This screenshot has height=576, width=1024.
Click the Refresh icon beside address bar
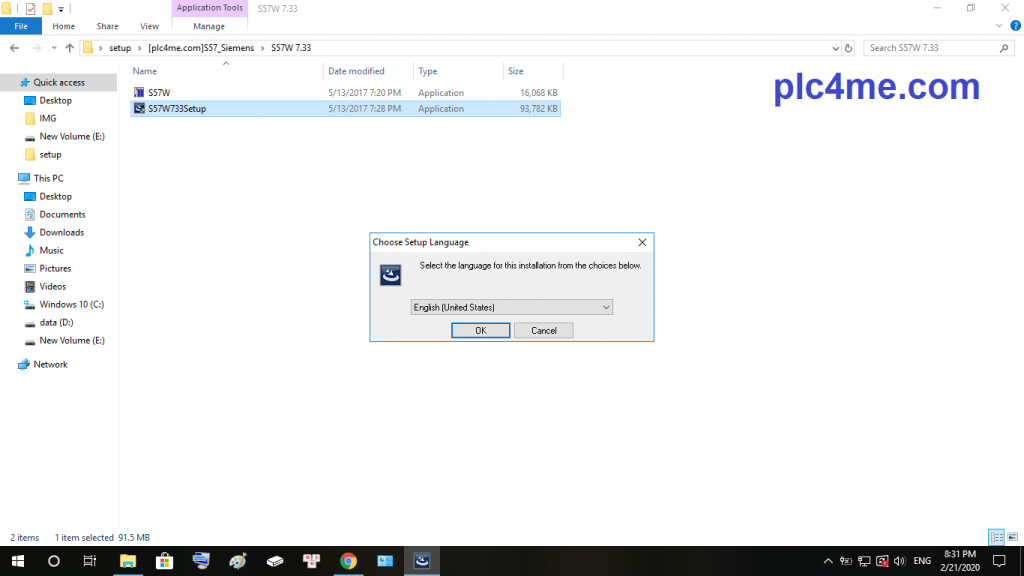pos(849,48)
